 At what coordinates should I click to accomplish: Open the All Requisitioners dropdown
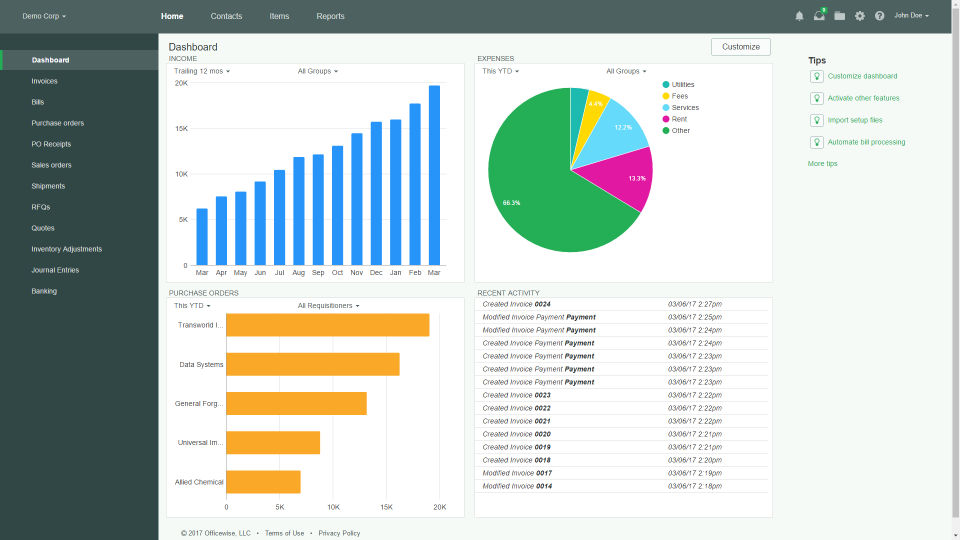pyautogui.click(x=328, y=306)
